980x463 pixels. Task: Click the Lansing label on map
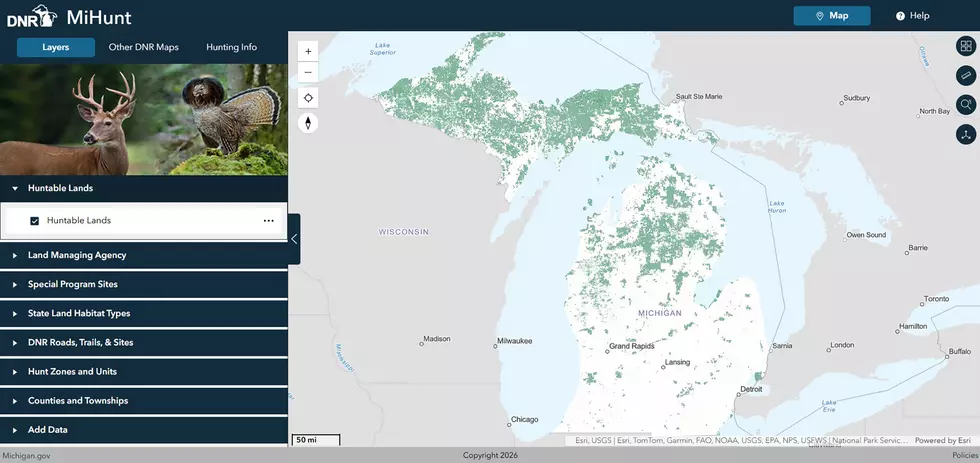pyautogui.click(x=678, y=362)
